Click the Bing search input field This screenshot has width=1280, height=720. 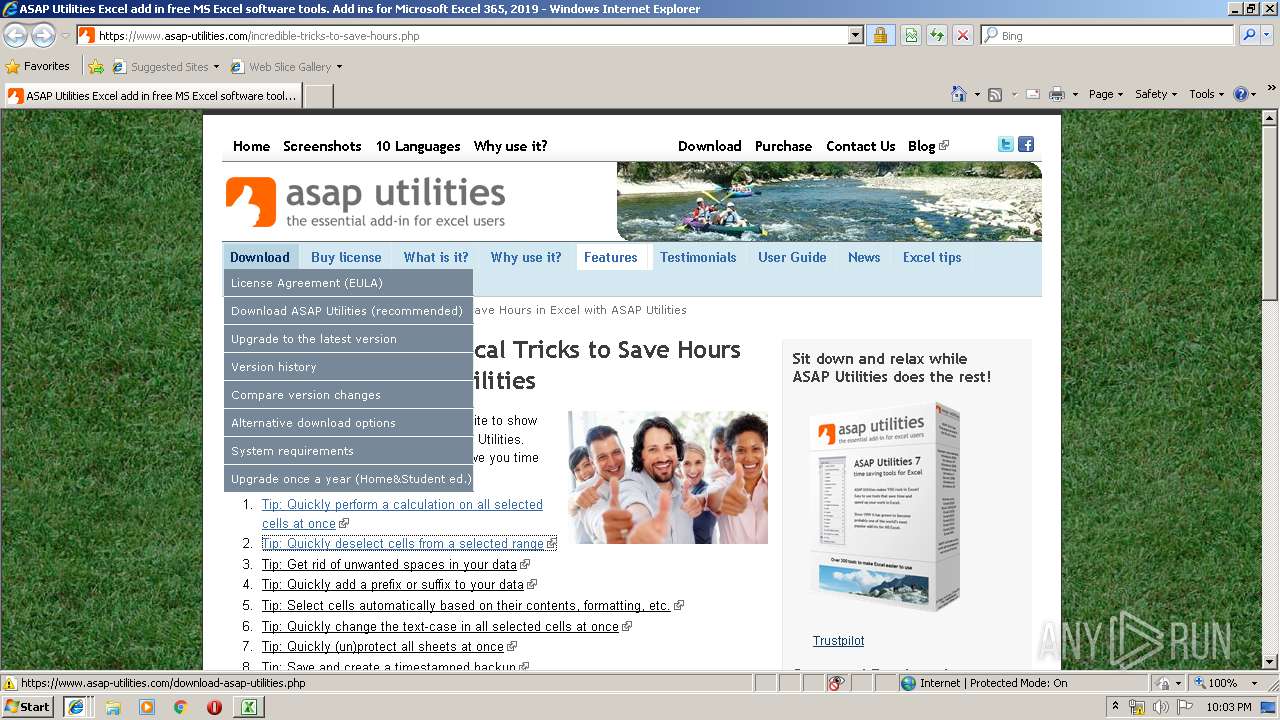click(x=1108, y=35)
